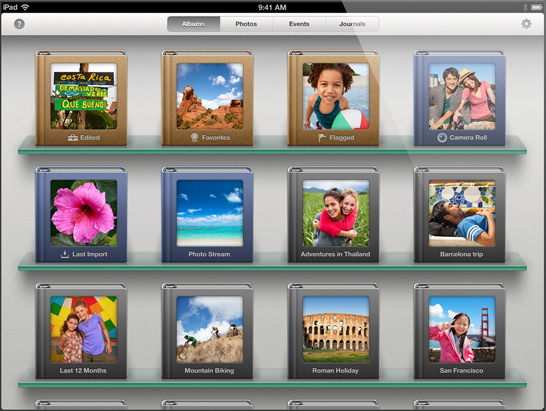Open the San Francisco album
546x411 pixels.
460,331
